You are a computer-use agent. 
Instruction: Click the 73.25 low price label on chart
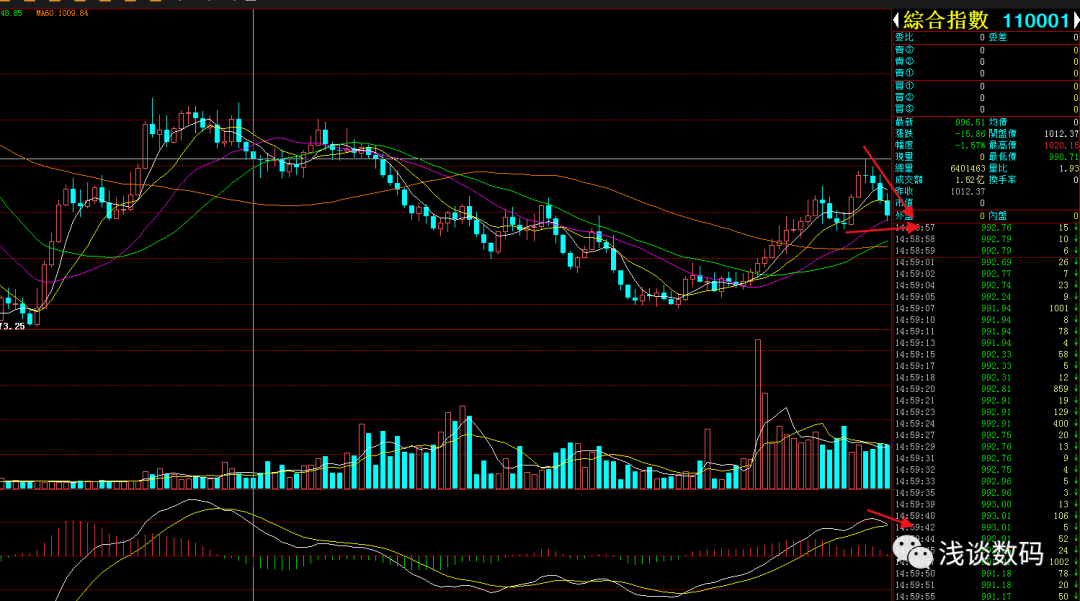pyautogui.click(x=12, y=326)
